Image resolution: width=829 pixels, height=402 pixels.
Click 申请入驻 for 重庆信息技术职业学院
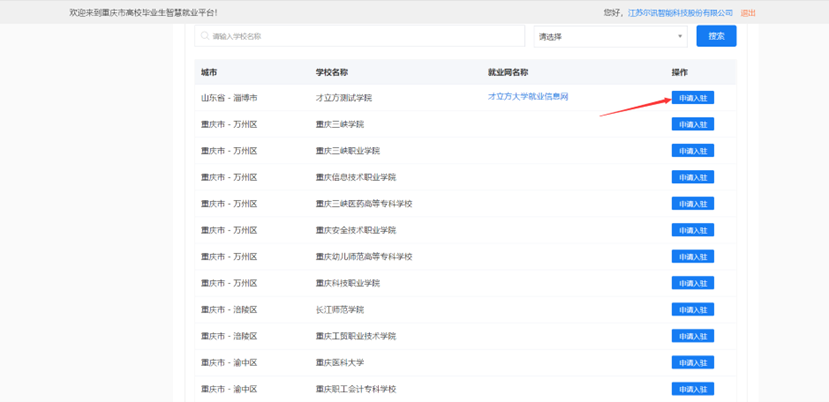pyautogui.click(x=692, y=177)
